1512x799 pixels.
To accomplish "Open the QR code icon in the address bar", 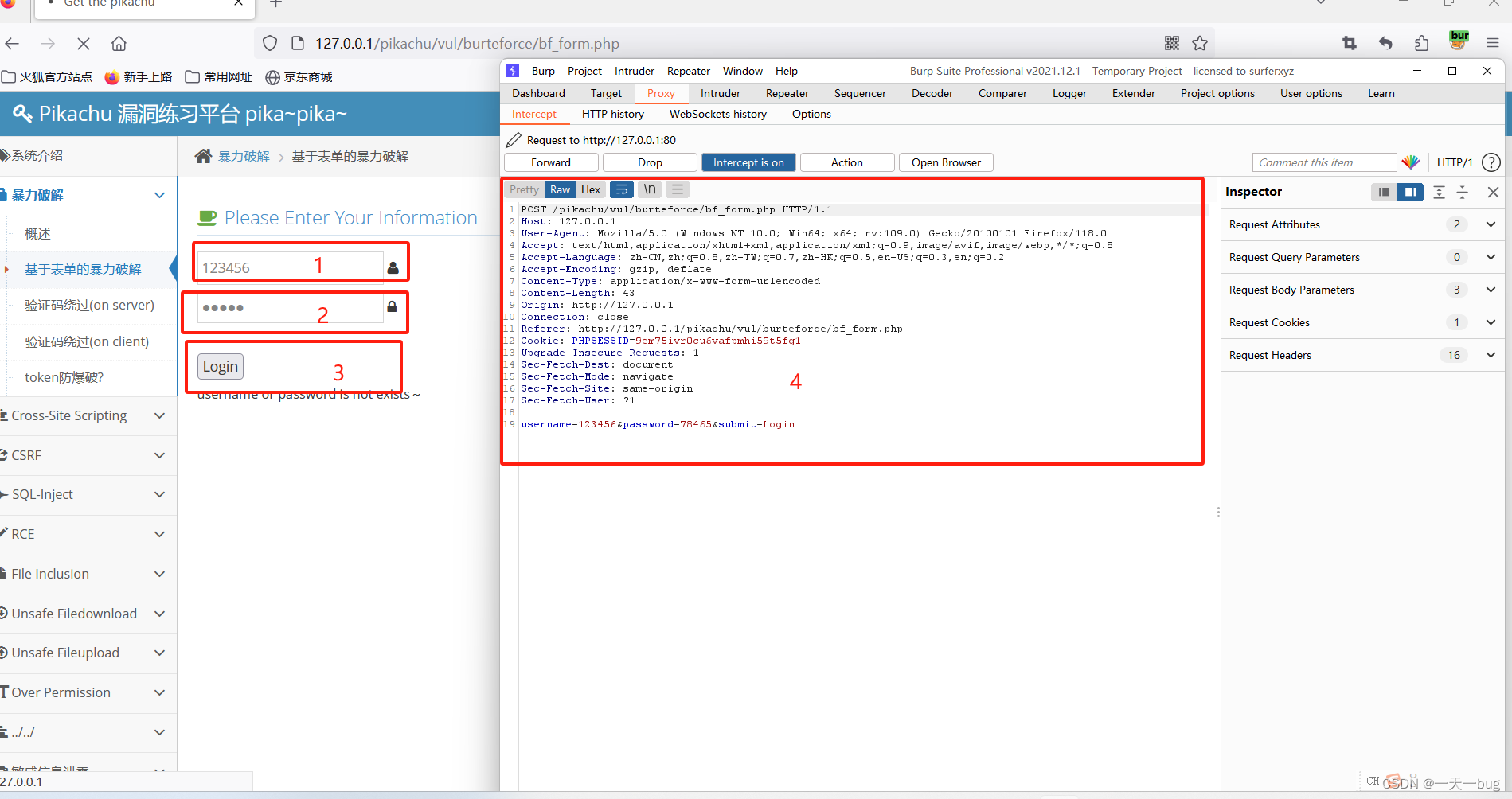I will point(1172,43).
